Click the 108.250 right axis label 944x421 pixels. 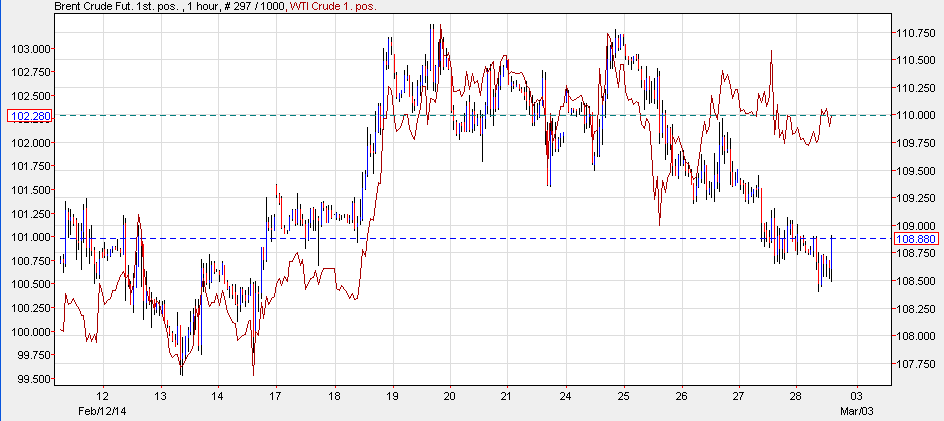click(x=915, y=309)
